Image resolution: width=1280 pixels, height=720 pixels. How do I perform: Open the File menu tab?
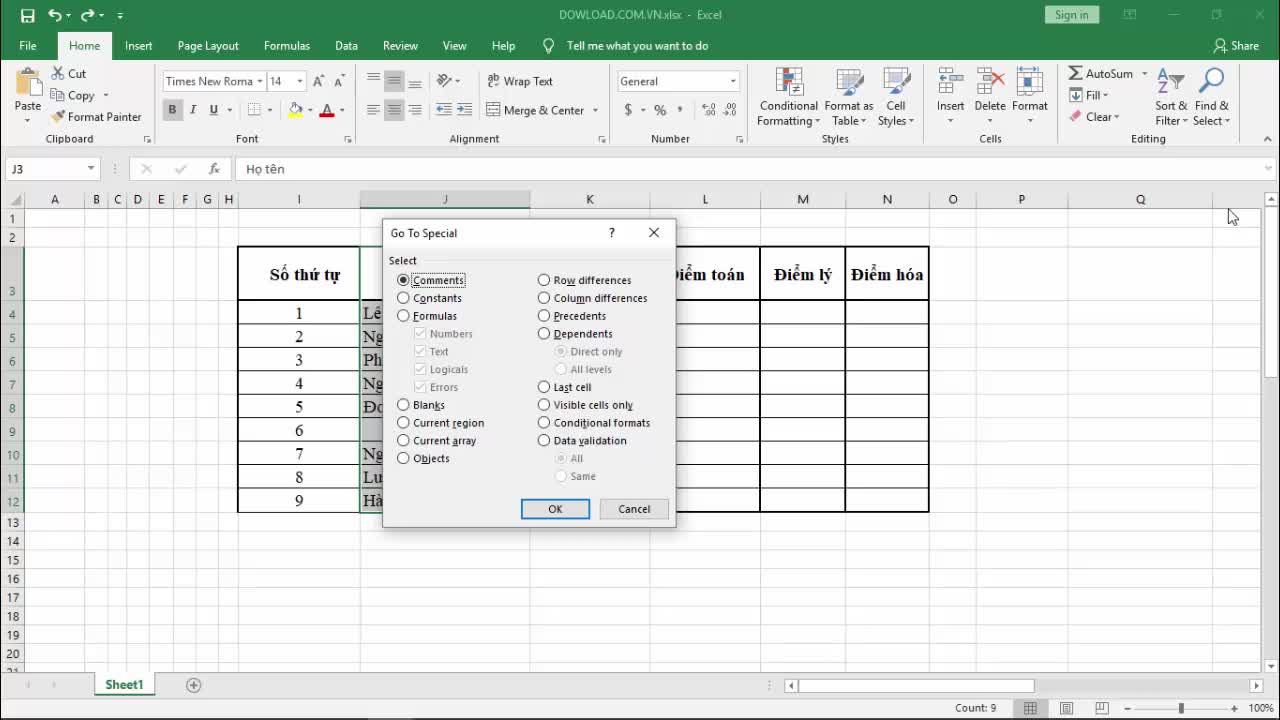click(x=28, y=46)
